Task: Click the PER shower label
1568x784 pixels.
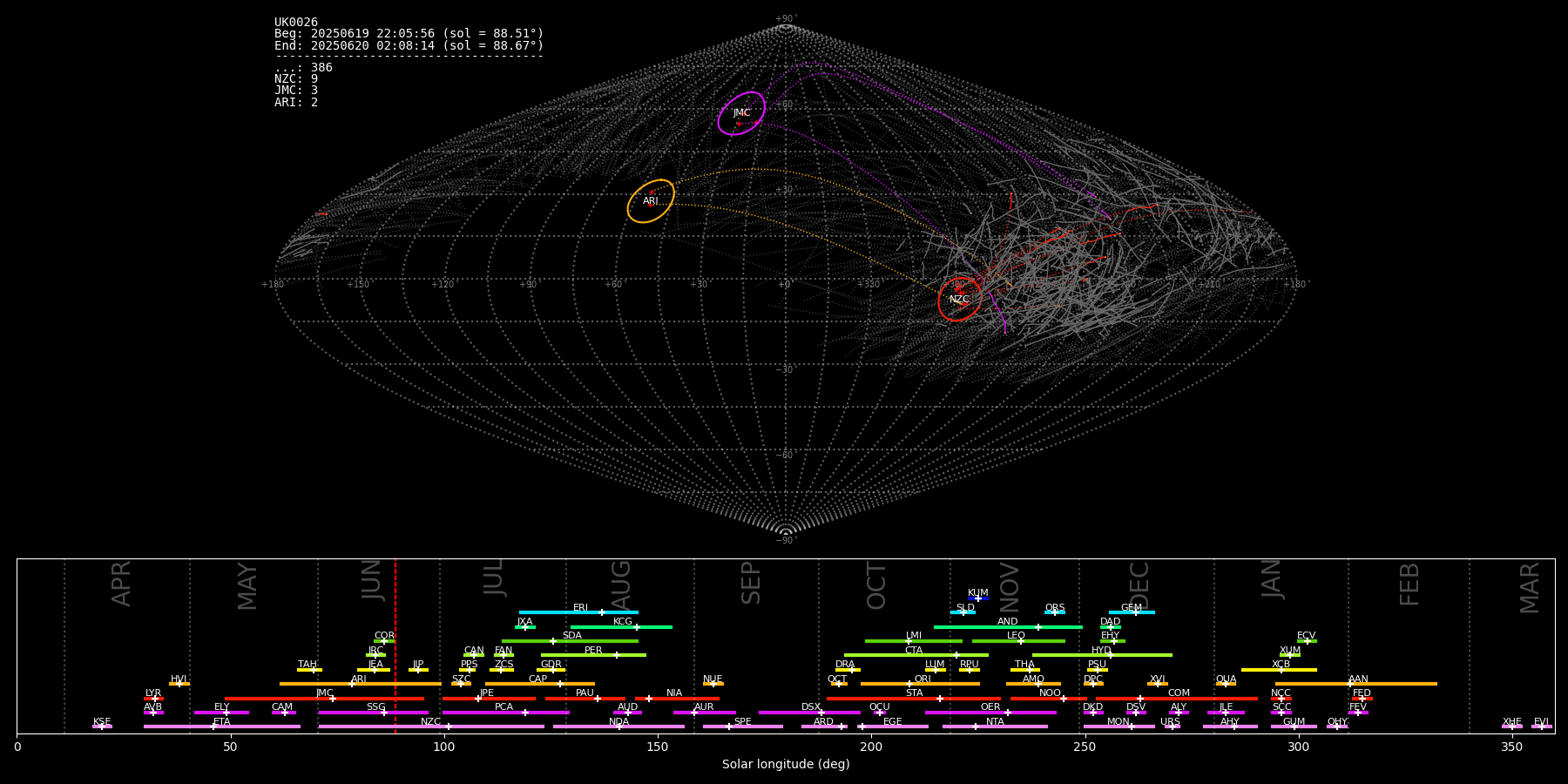Action: pos(593,651)
